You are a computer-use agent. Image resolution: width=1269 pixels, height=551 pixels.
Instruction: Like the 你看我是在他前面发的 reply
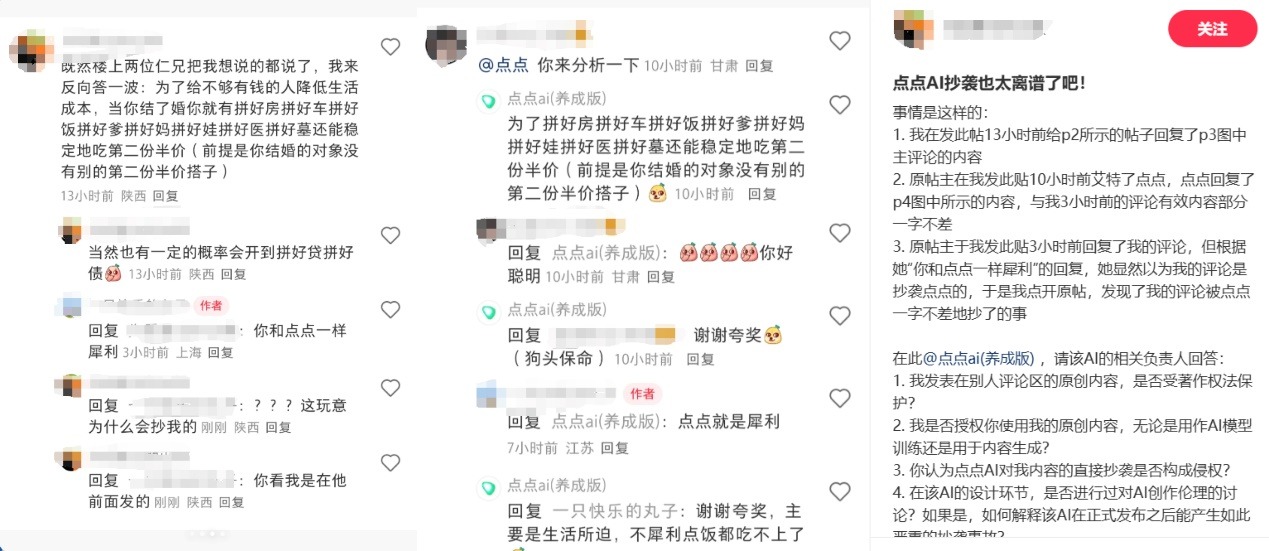390,463
